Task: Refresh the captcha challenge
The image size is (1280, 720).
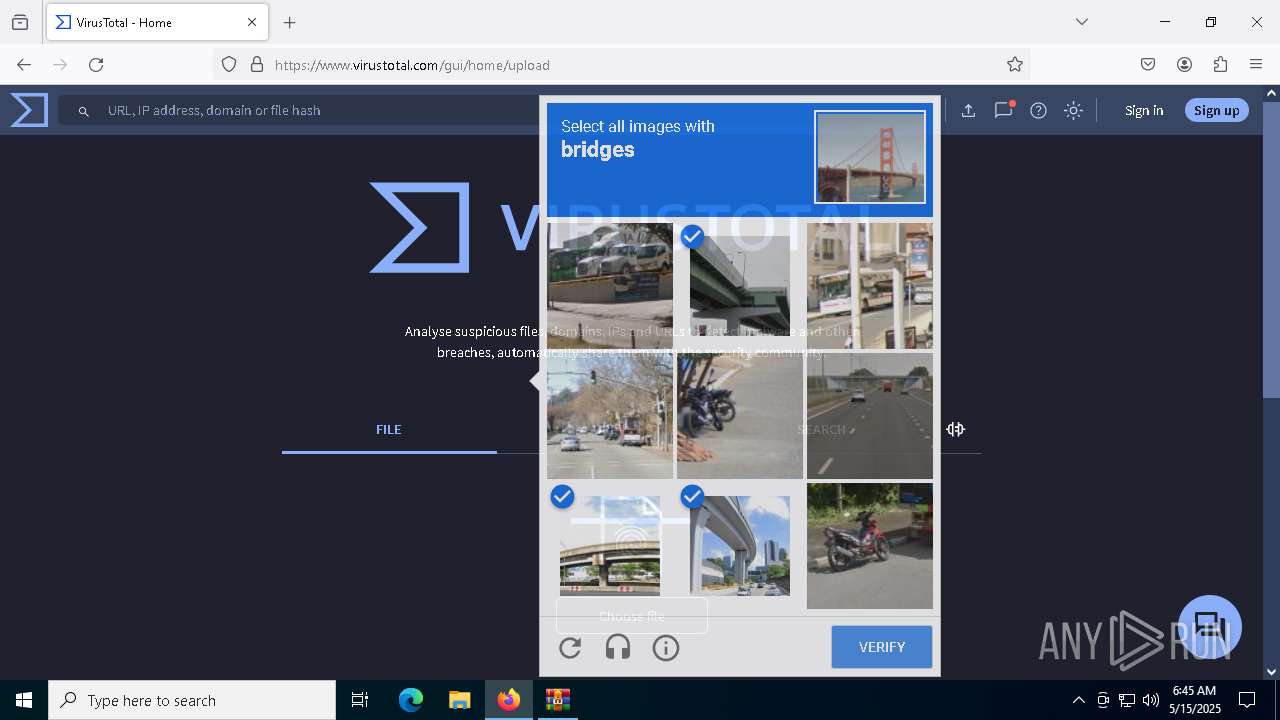Action: coord(570,648)
